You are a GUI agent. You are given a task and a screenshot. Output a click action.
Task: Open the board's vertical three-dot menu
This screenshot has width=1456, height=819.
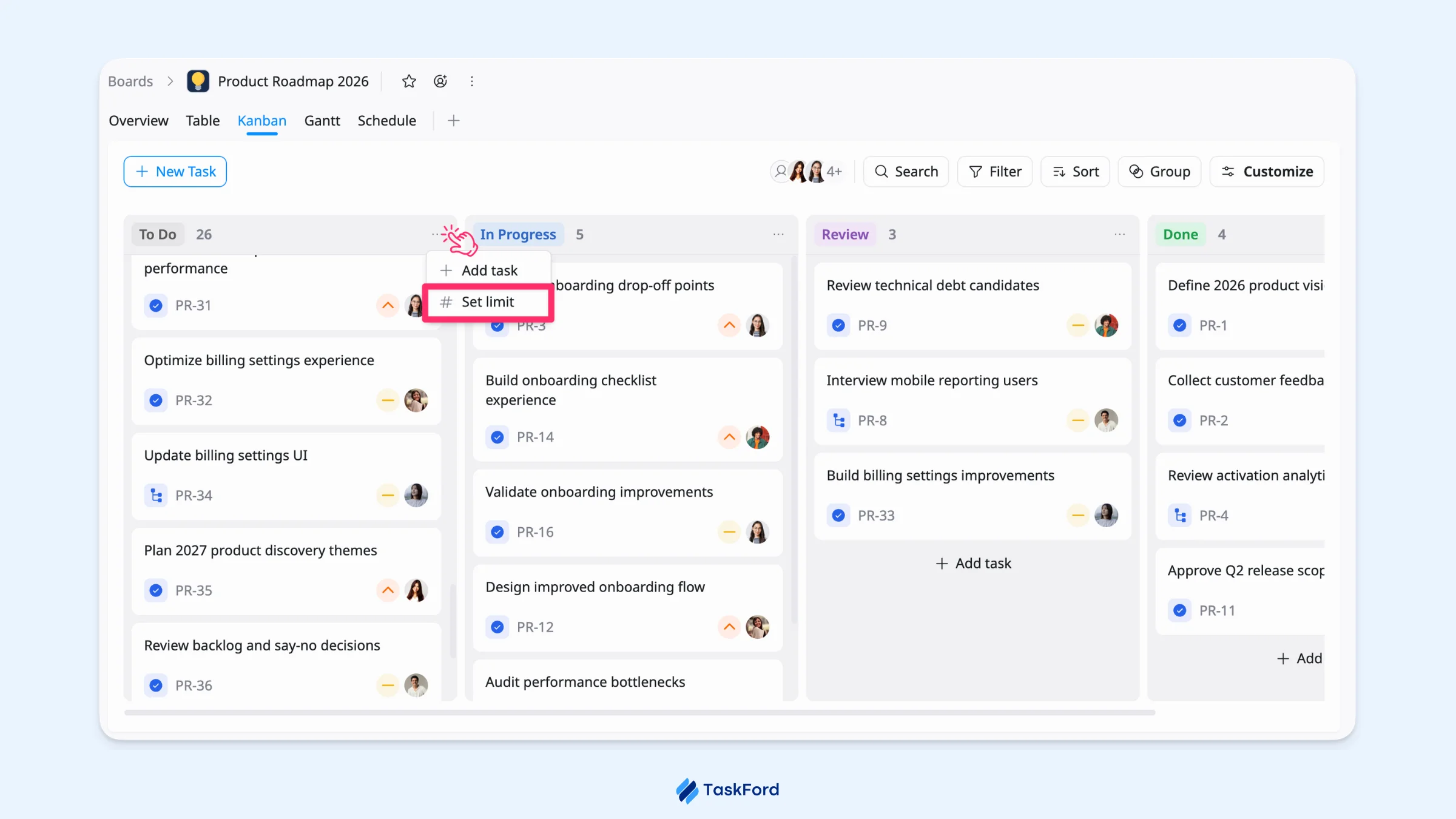(x=472, y=81)
